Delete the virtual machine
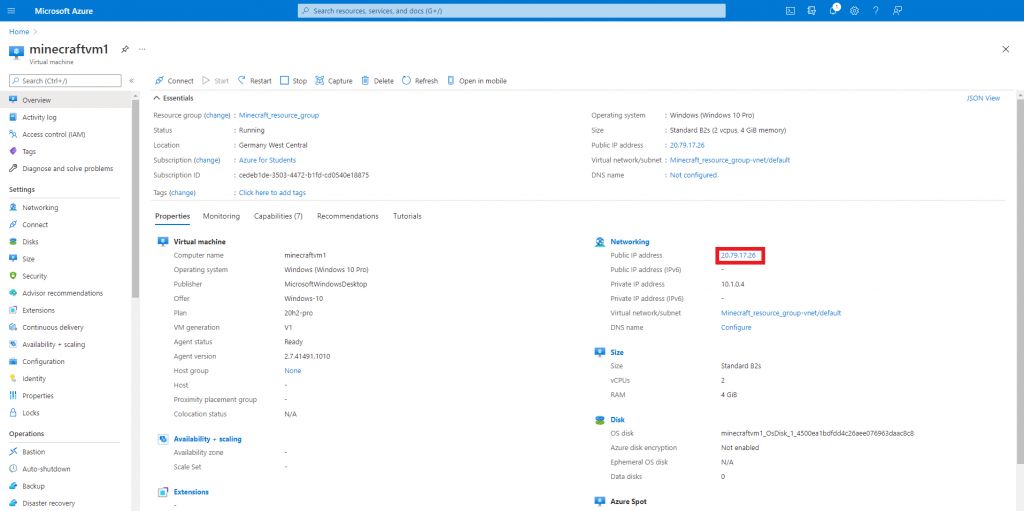The width and height of the screenshot is (1024, 511). [x=377, y=80]
